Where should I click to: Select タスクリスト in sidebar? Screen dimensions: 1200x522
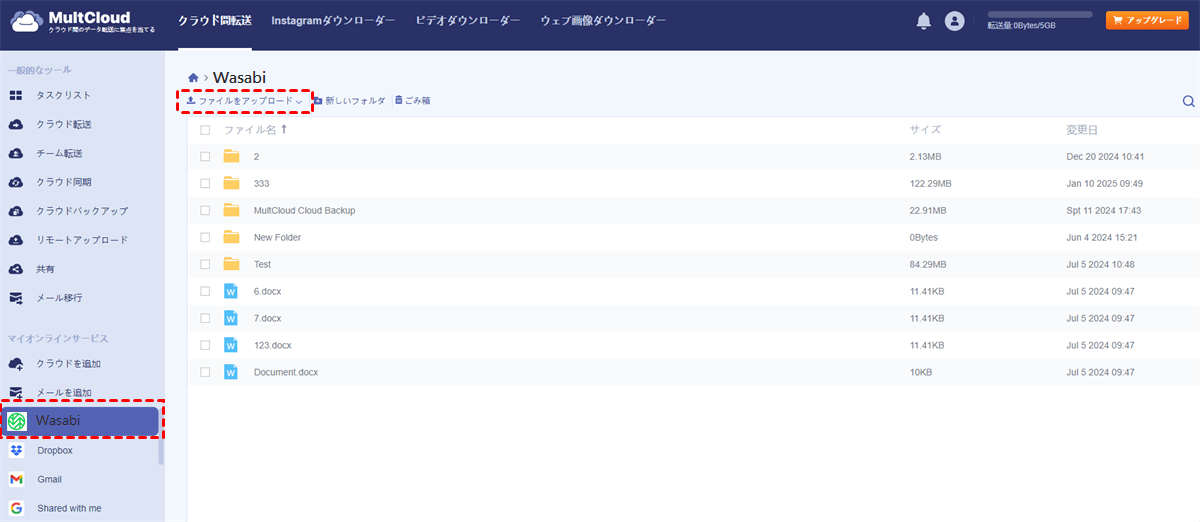[64, 96]
